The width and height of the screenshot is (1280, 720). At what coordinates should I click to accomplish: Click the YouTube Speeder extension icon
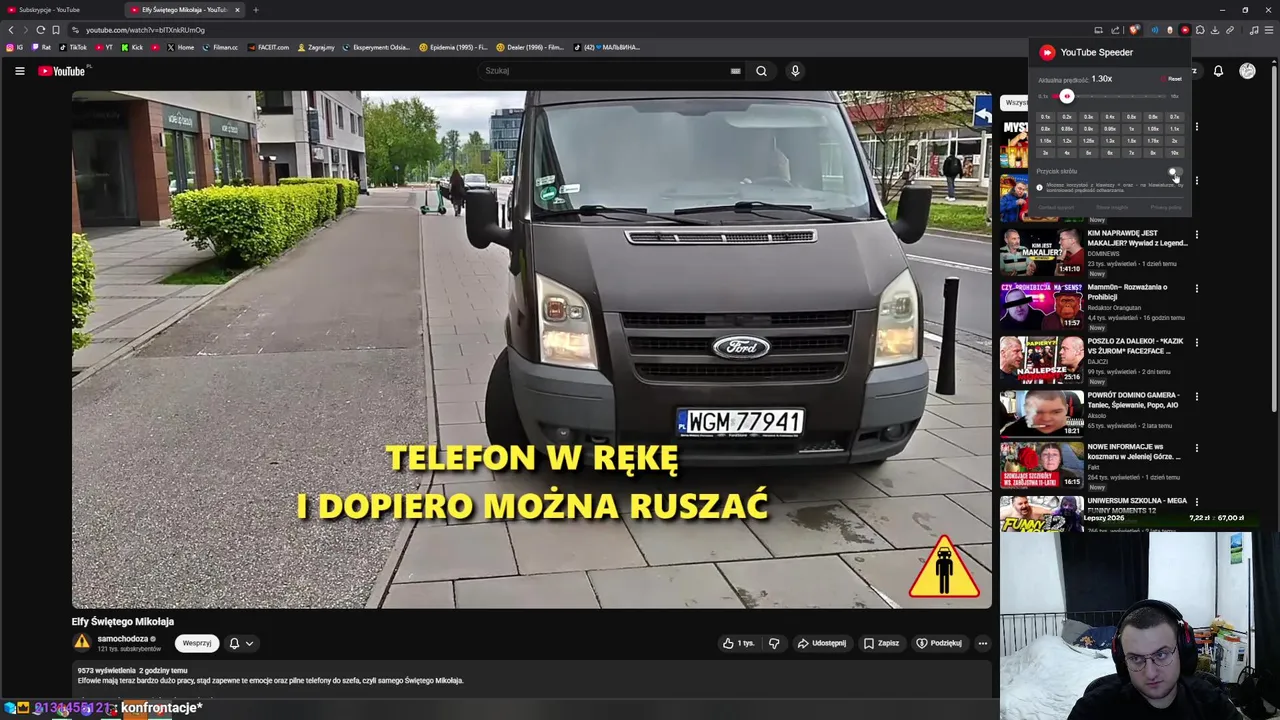coord(1185,30)
